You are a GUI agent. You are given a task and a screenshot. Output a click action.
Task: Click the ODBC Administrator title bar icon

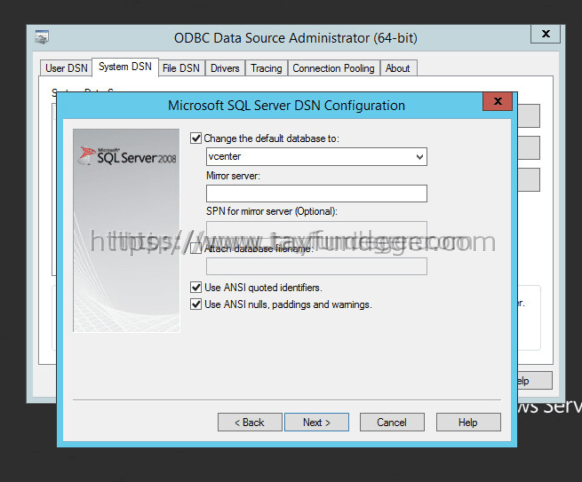[x=42, y=37]
